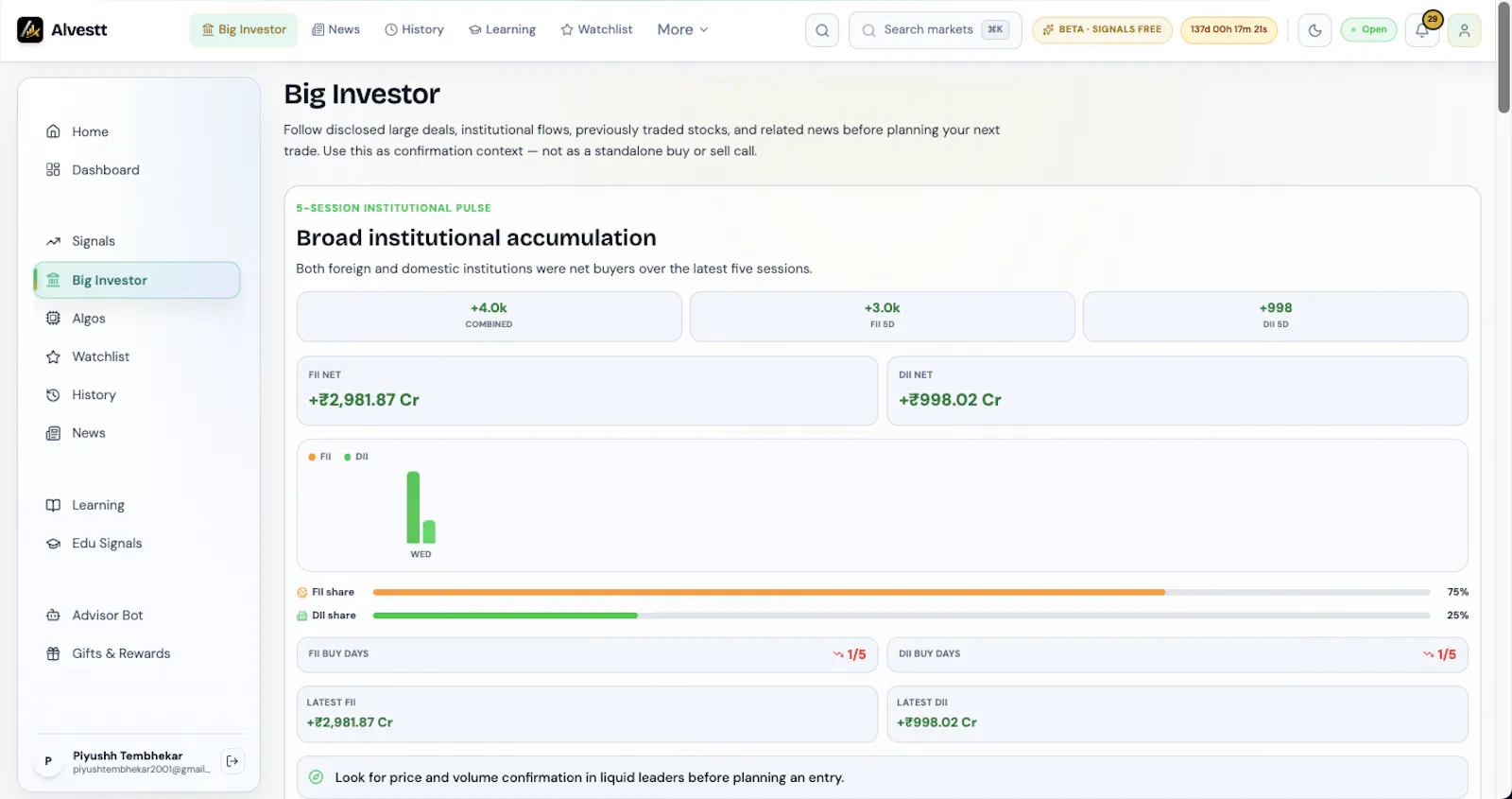Click the logout icon beside Piyushh Tembhekar
Image resolution: width=1512 pixels, height=799 pixels.
click(232, 761)
